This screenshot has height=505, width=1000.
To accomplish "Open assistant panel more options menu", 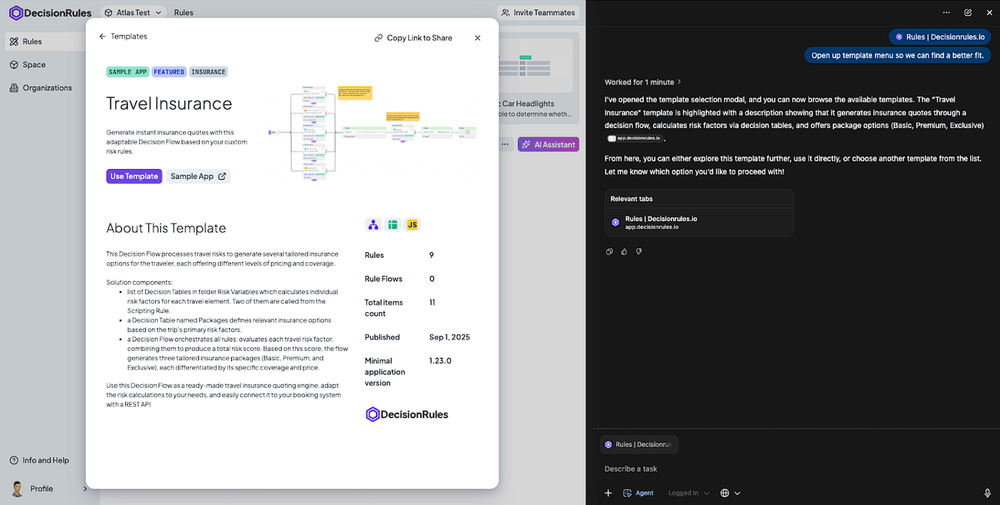I will pos(946,12).
